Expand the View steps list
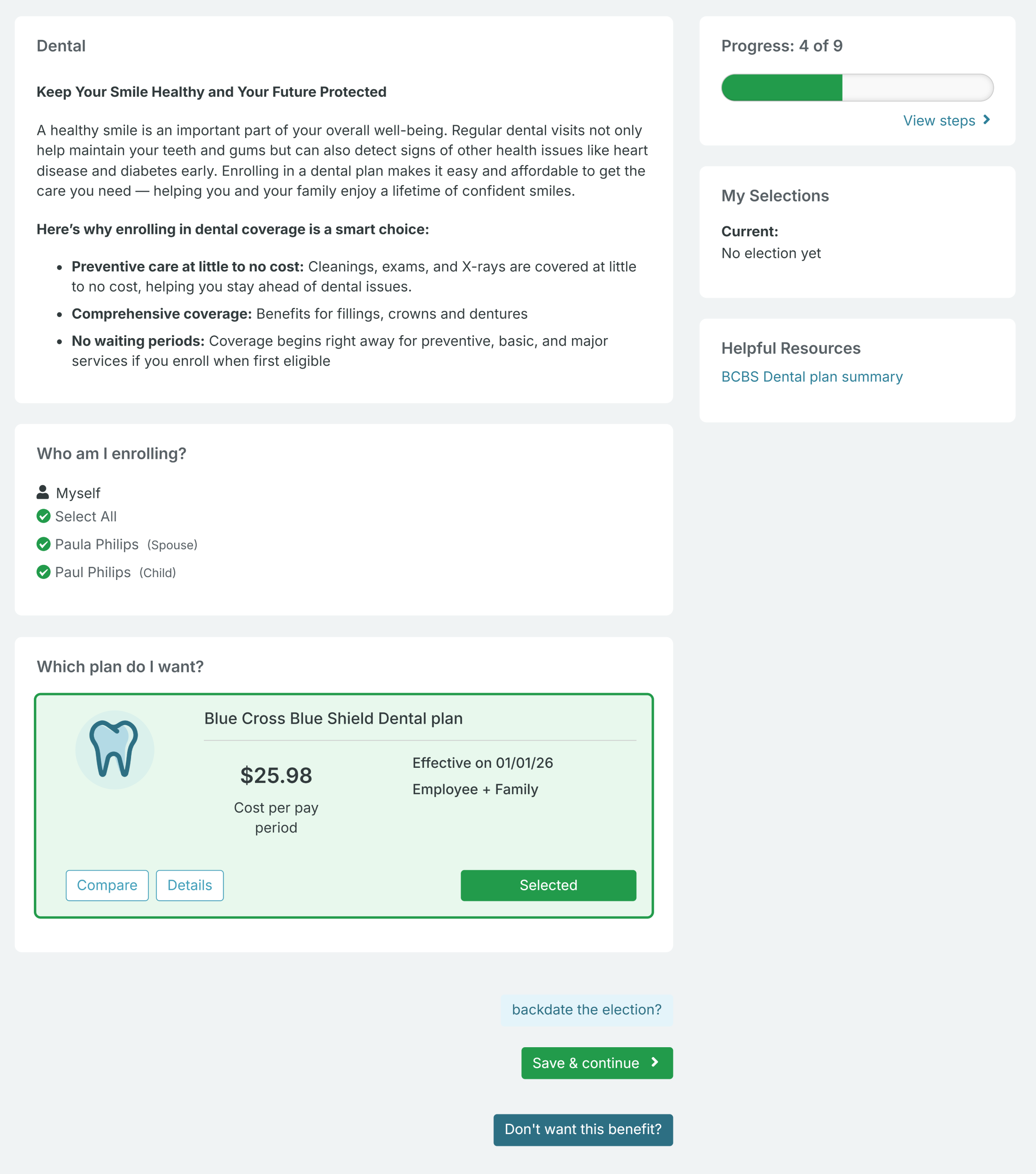 coord(939,121)
